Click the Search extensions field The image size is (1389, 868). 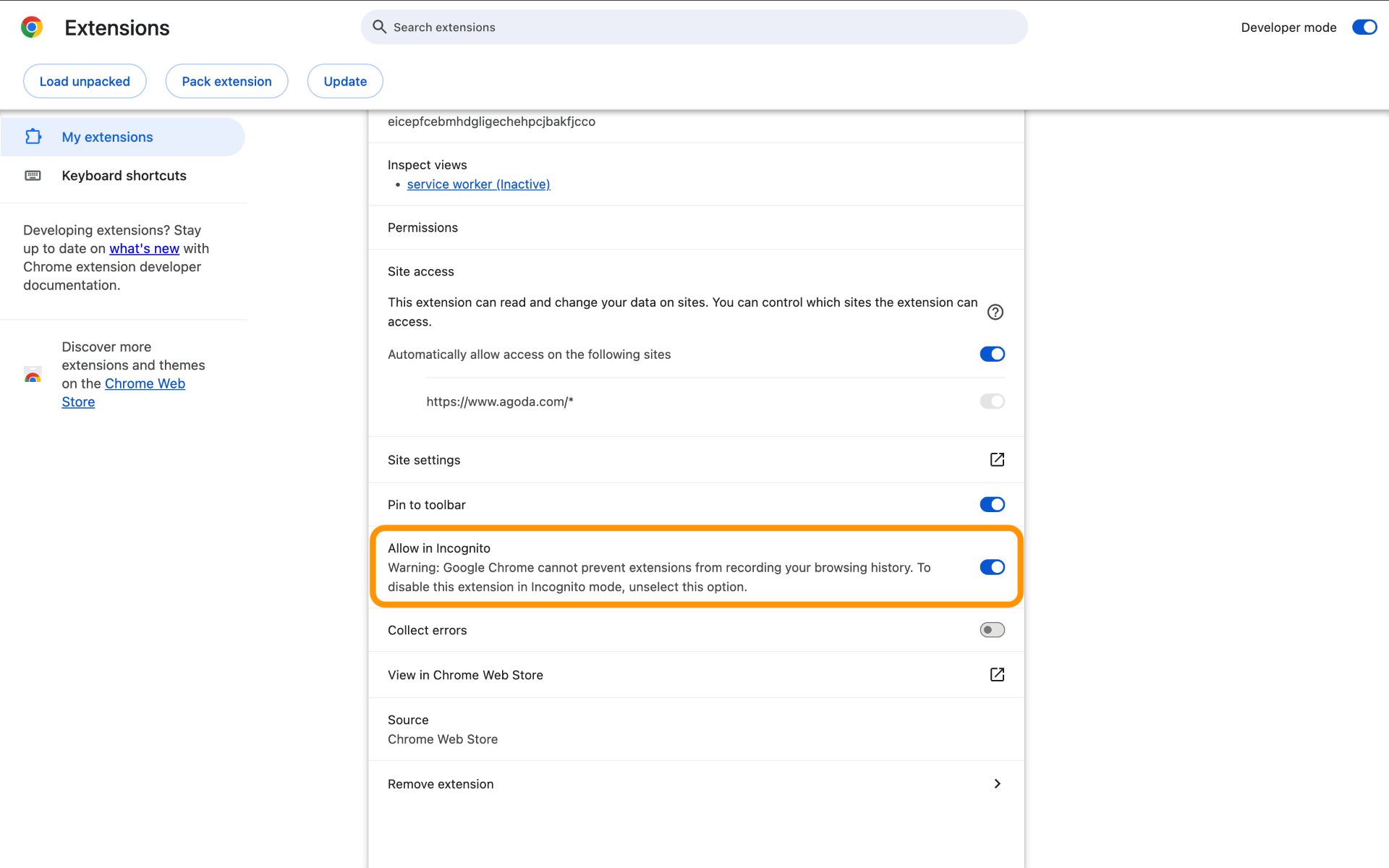click(x=694, y=27)
